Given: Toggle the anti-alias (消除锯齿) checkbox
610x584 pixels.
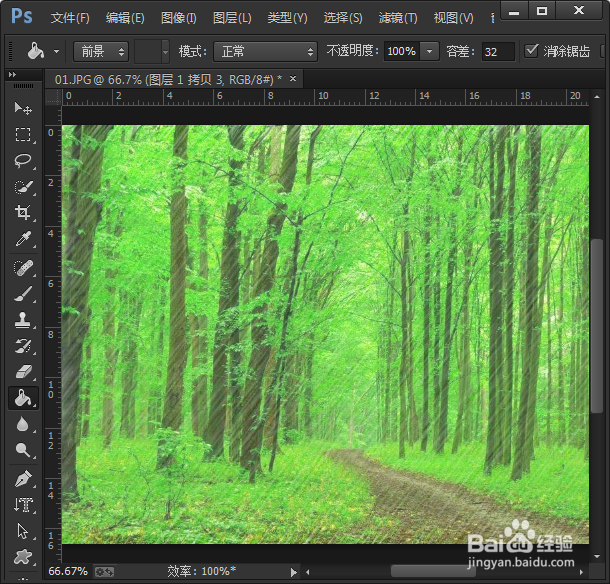Looking at the screenshot, I should click(531, 51).
